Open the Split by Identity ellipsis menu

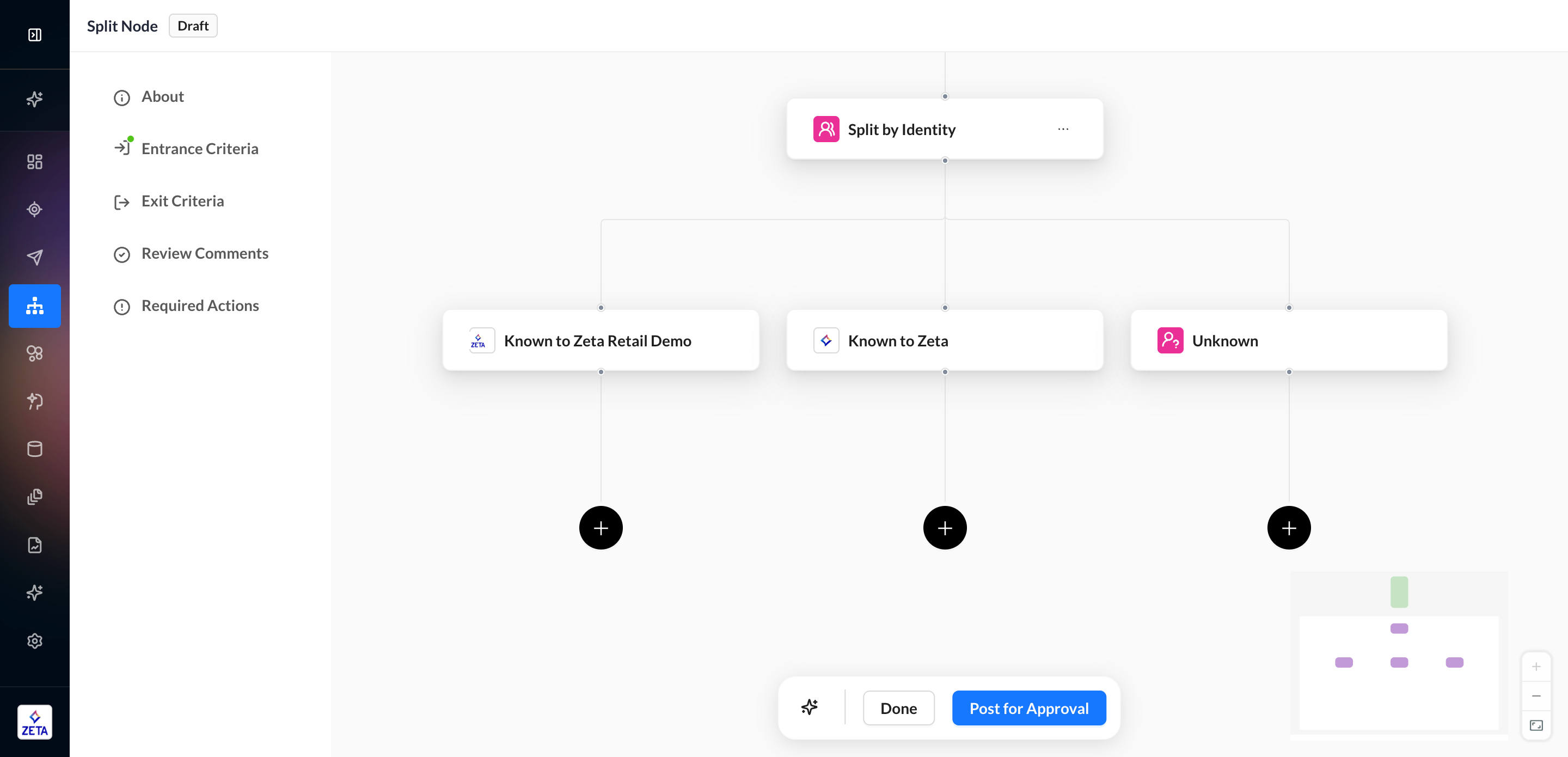pyautogui.click(x=1063, y=129)
